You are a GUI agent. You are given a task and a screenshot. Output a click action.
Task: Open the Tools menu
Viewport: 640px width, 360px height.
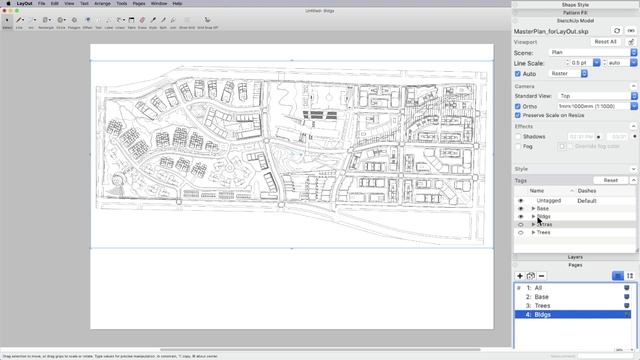(122, 3)
